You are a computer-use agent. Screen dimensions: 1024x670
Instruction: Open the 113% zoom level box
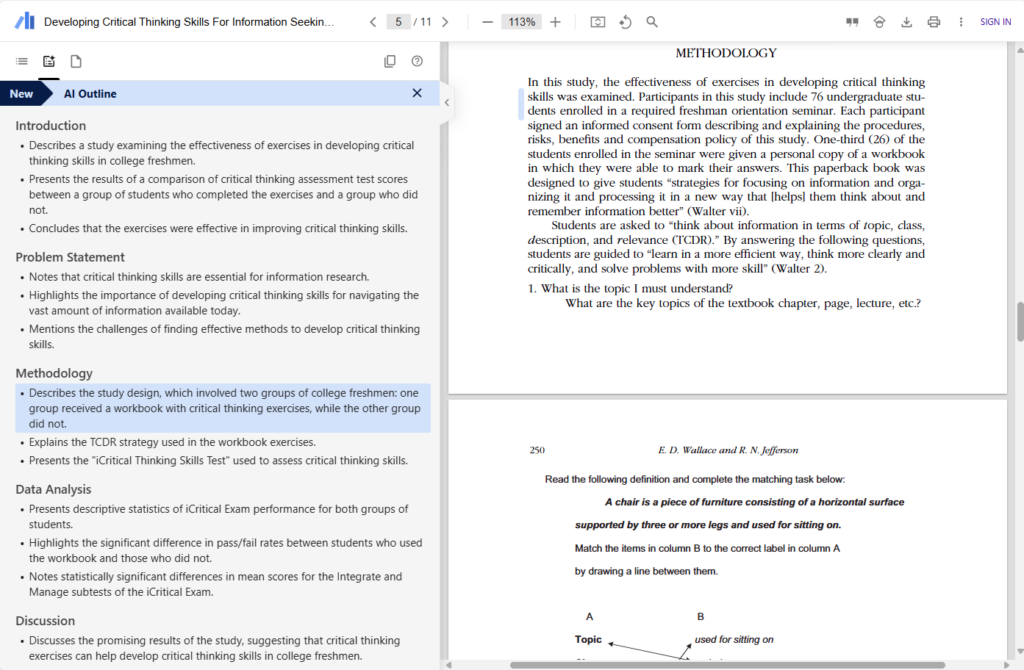click(x=521, y=22)
